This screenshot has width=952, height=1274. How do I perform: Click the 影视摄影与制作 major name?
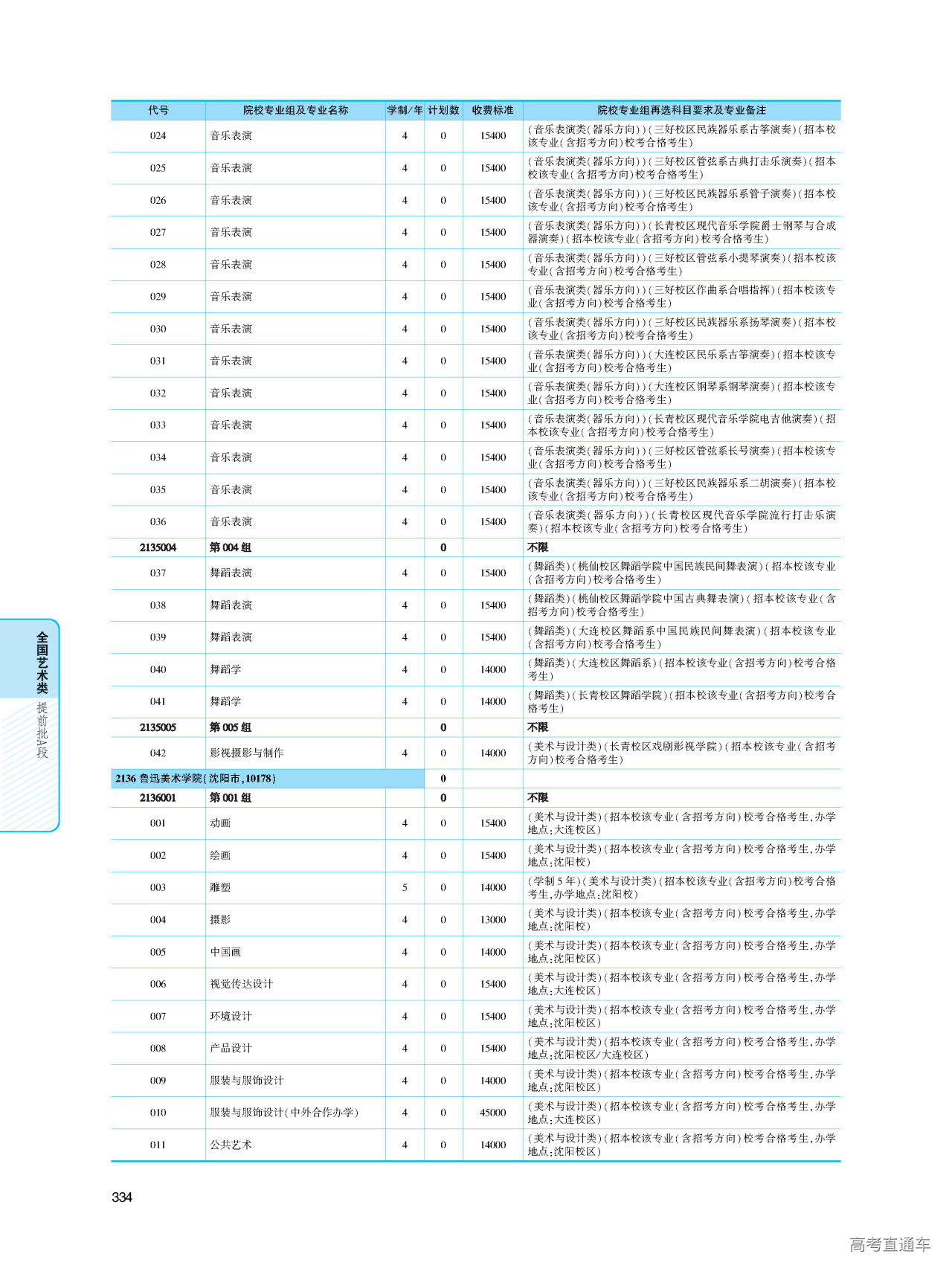click(x=246, y=753)
